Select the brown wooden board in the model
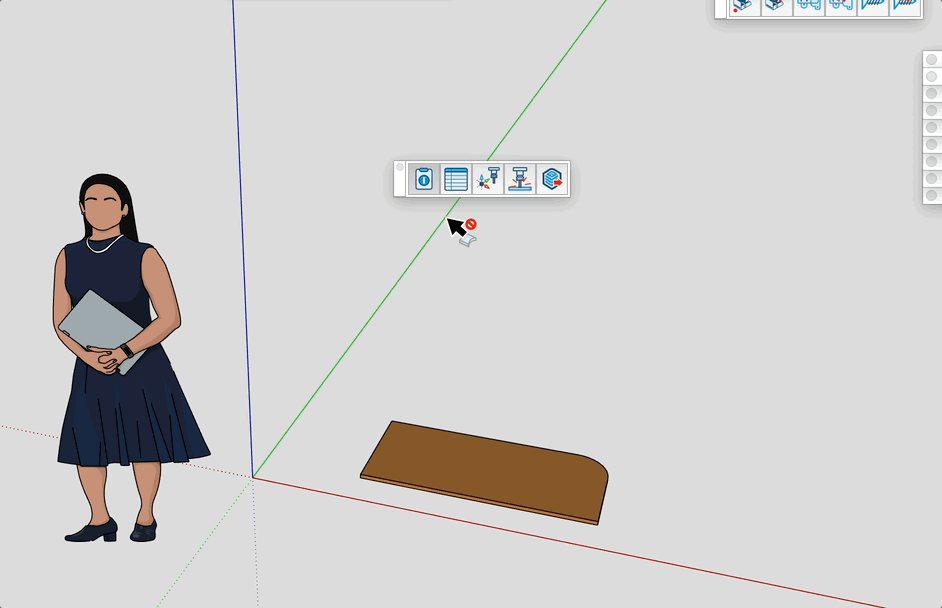Viewport: 942px width, 608px height. [485, 472]
